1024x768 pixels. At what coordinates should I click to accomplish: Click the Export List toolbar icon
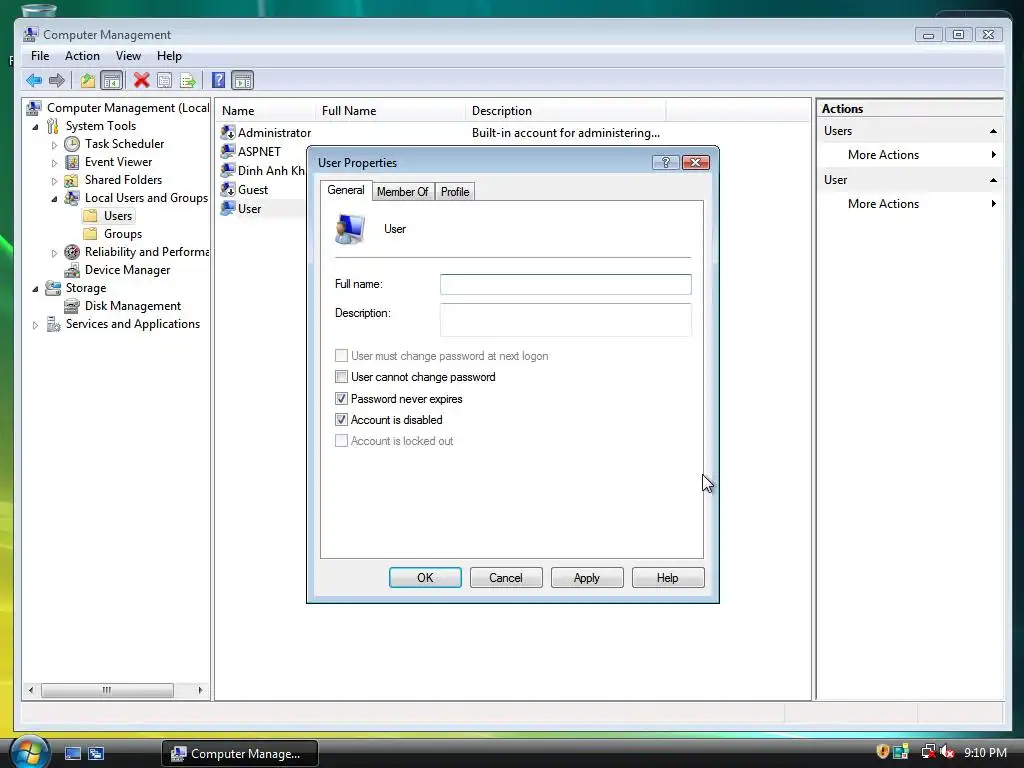(x=188, y=80)
